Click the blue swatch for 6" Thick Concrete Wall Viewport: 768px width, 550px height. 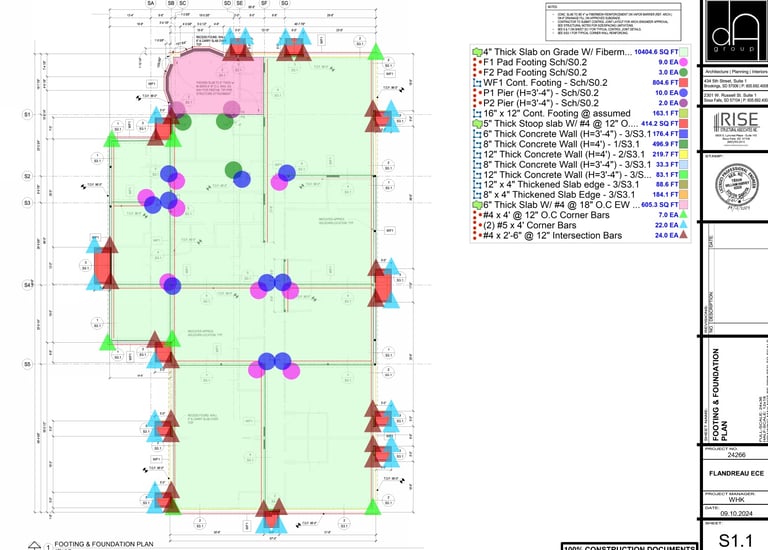click(683, 134)
